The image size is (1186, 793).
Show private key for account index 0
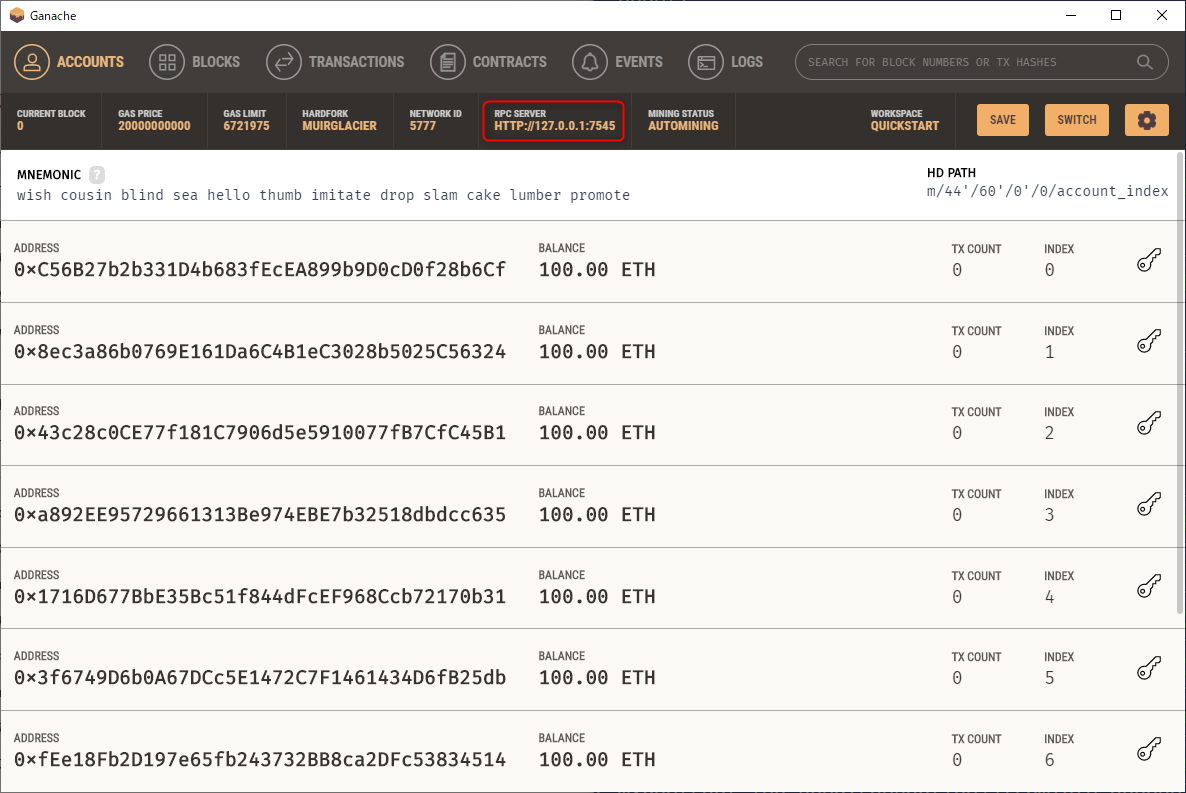(x=1149, y=261)
